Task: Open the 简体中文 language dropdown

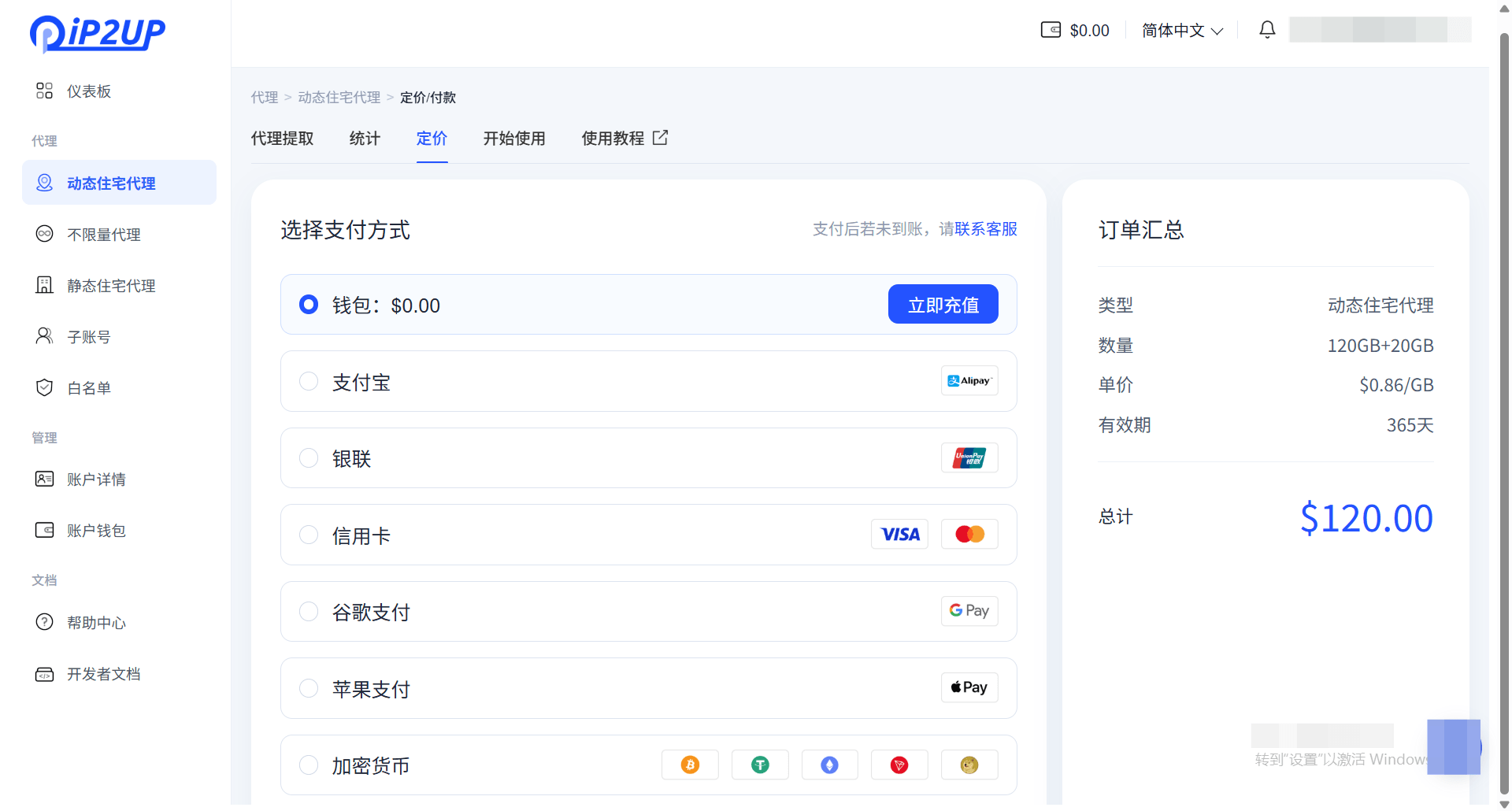Action: pos(1182,31)
